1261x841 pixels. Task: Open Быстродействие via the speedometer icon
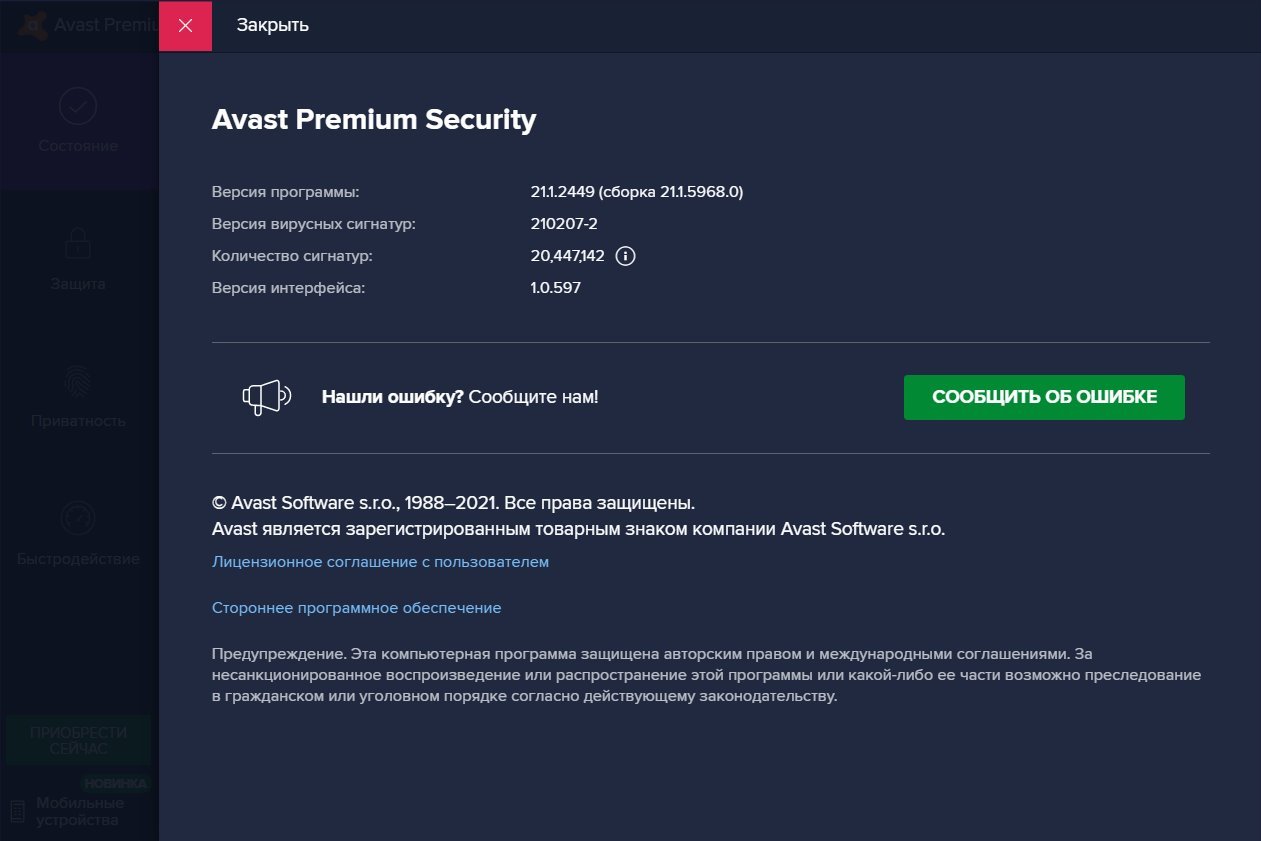(78, 518)
